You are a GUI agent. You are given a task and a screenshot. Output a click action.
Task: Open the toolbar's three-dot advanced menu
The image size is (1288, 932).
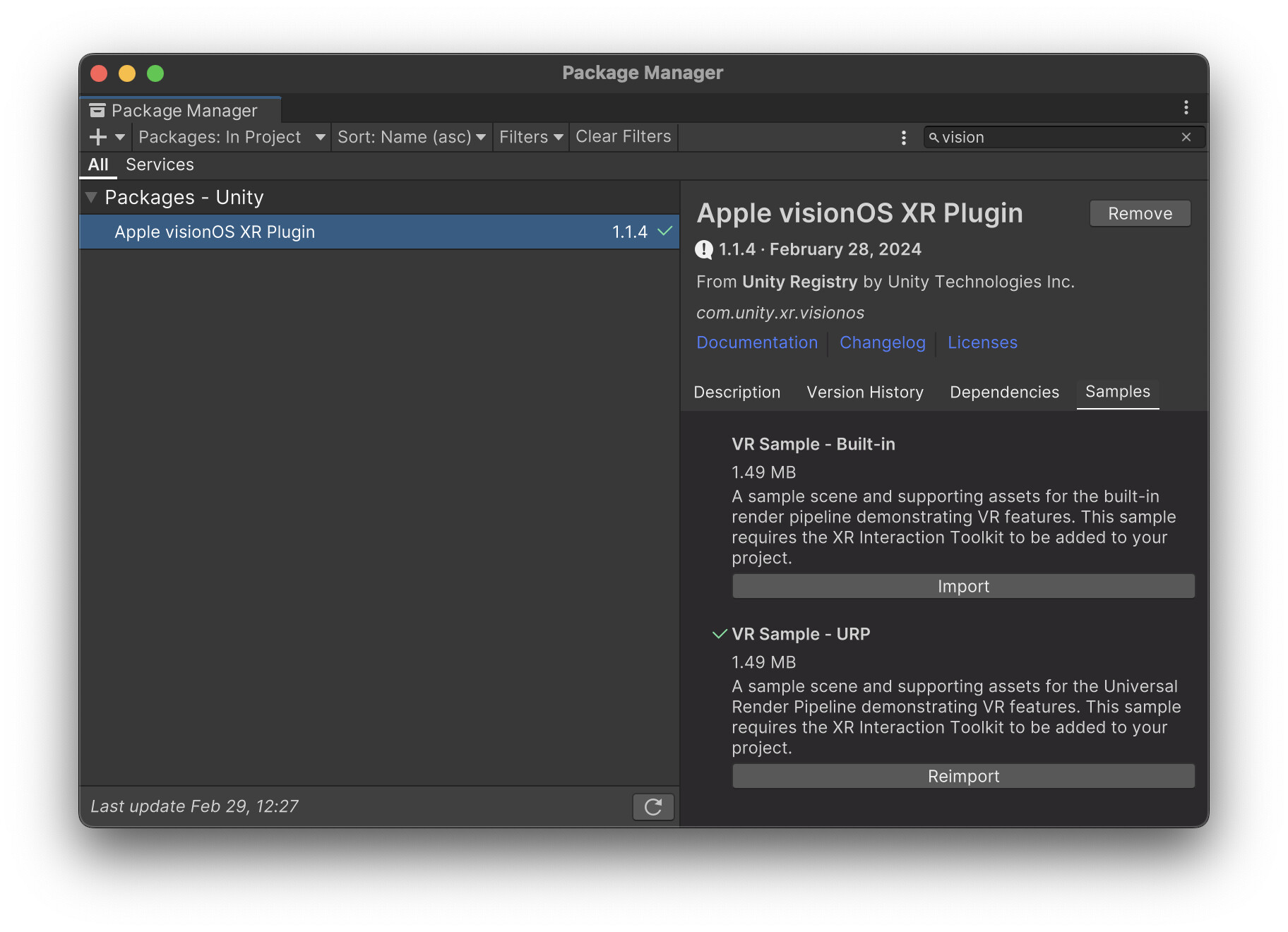(x=904, y=137)
